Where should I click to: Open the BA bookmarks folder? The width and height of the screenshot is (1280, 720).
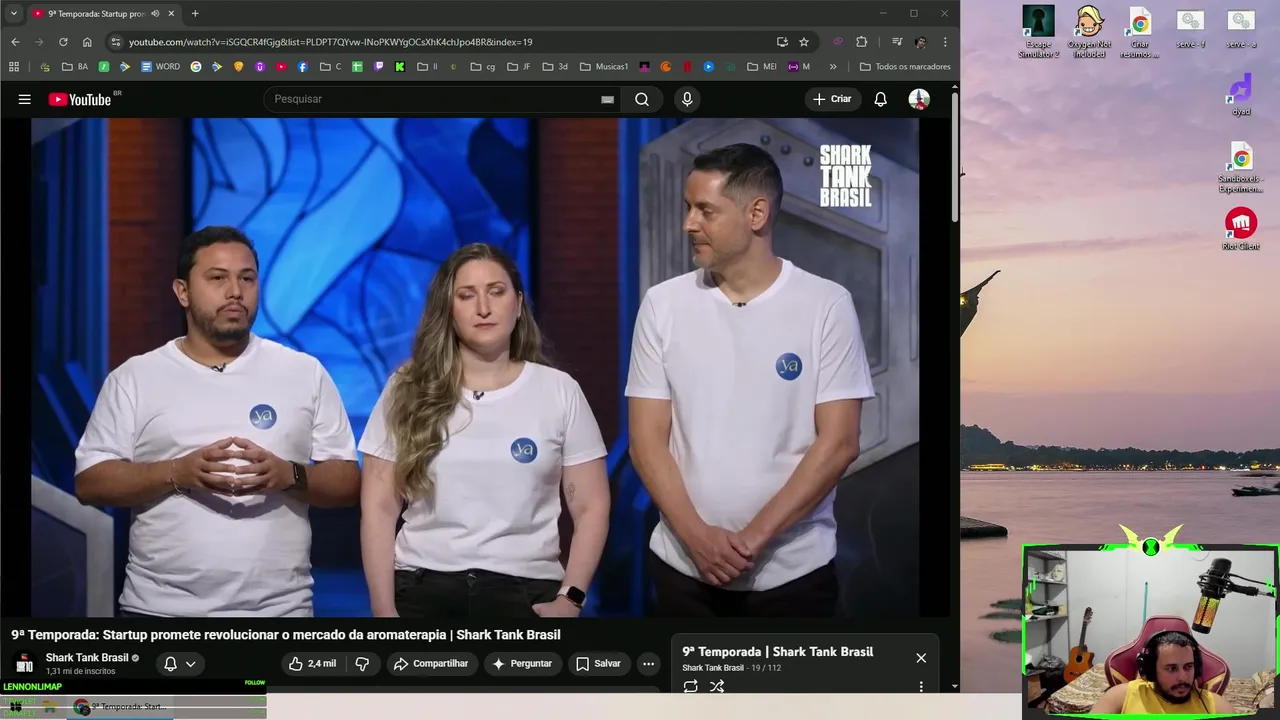[75, 67]
